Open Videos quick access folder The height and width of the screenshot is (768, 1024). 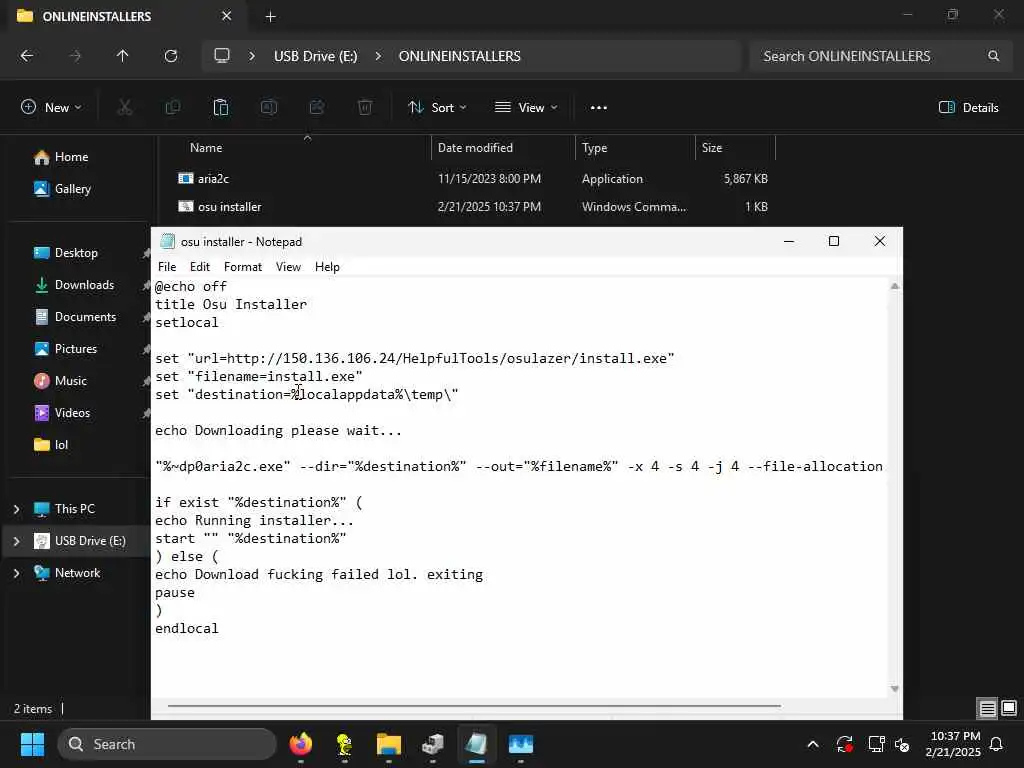(72, 413)
